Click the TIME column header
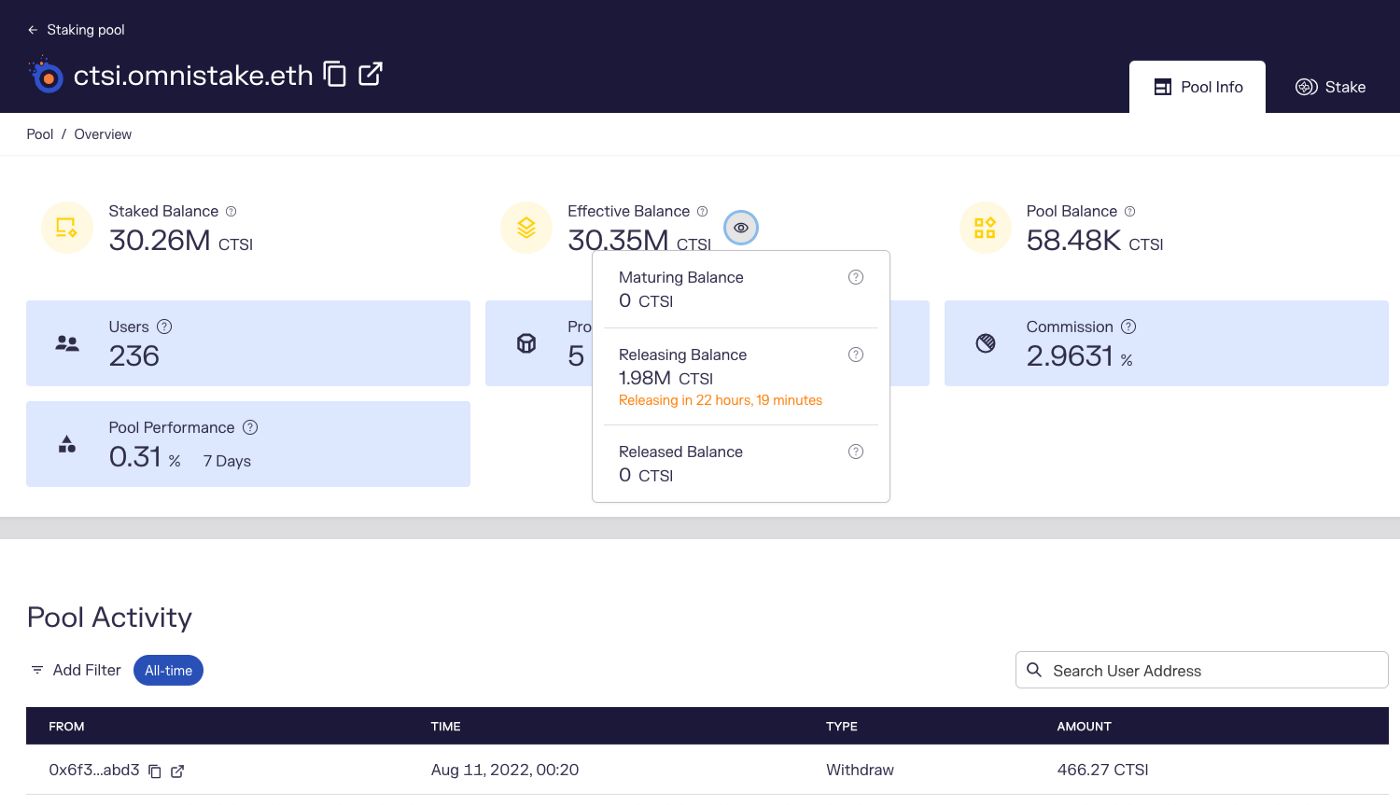The image size is (1400, 805). tap(446, 726)
